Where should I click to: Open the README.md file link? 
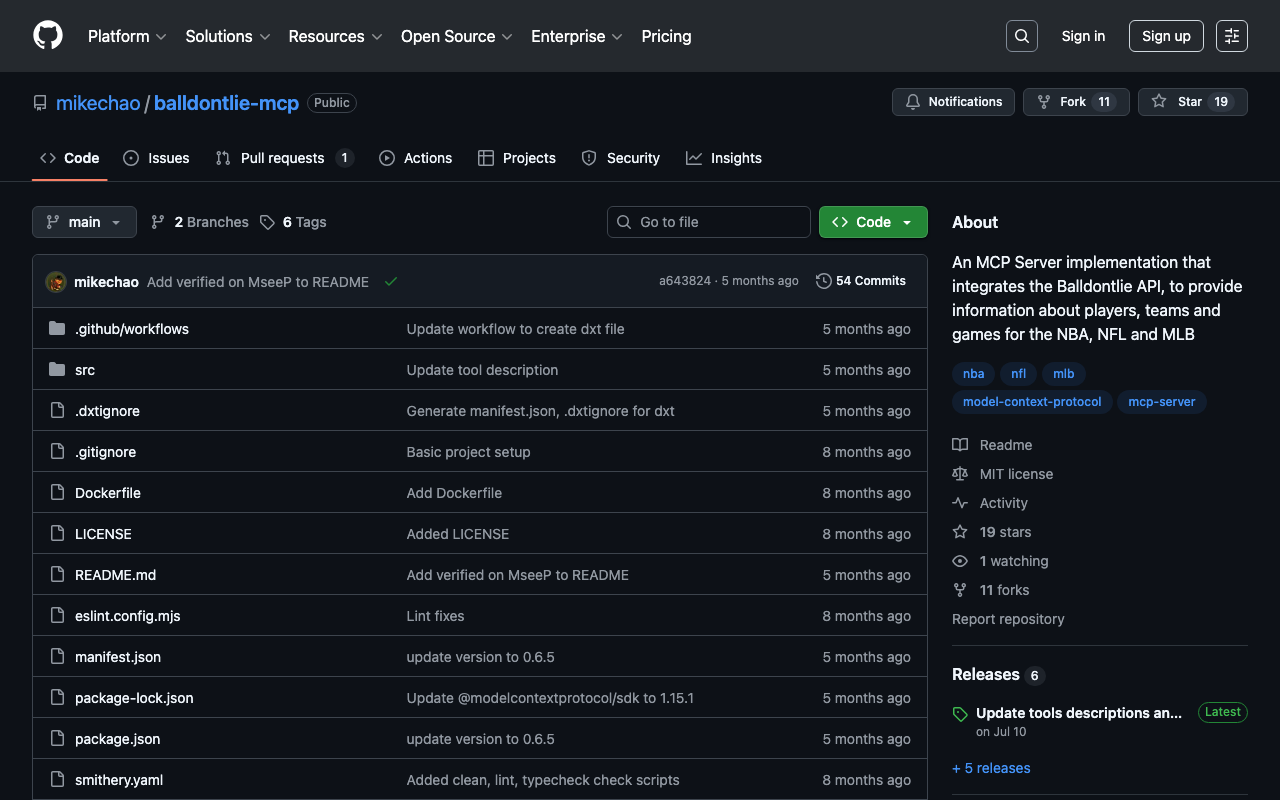(x=115, y=575)
